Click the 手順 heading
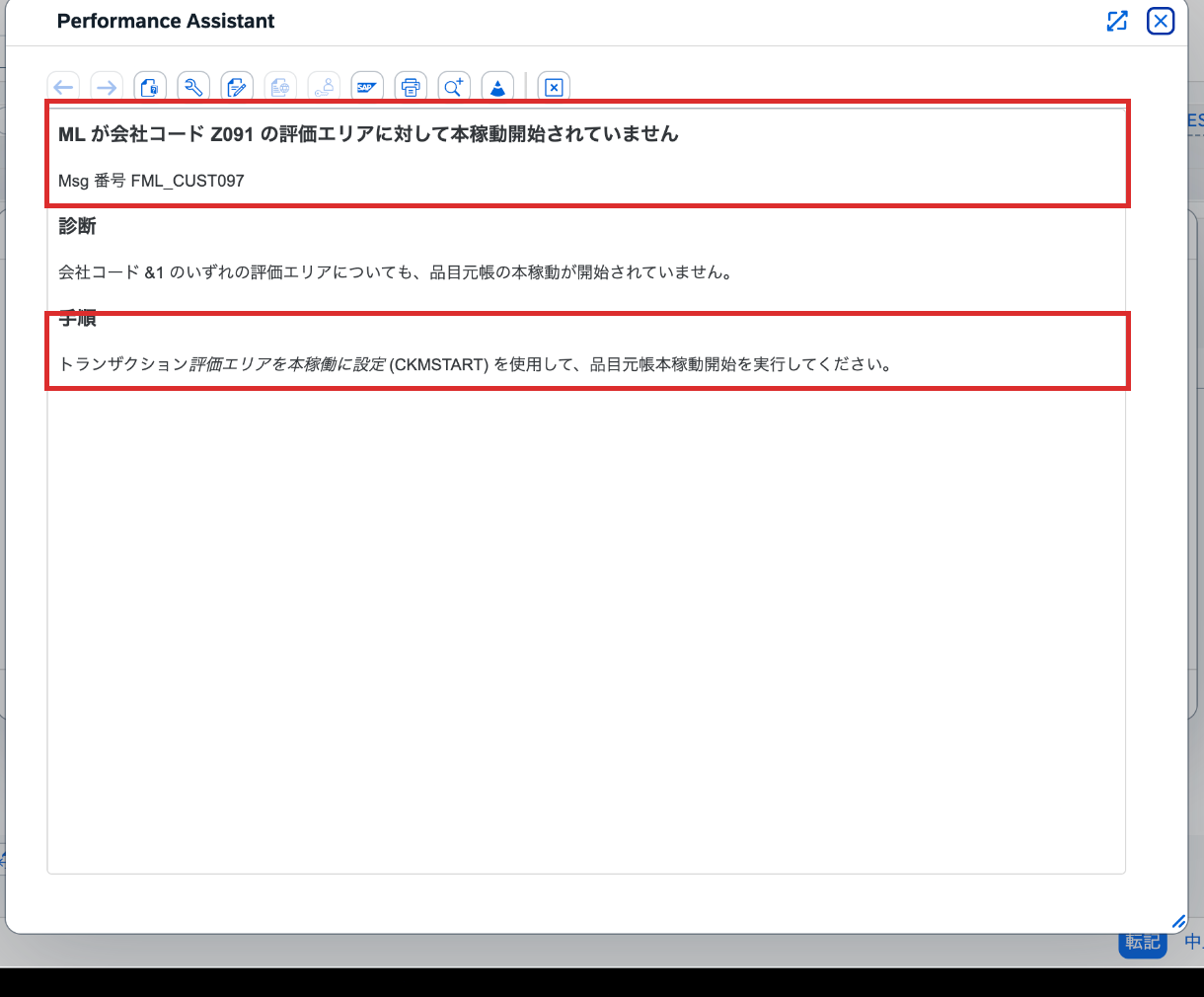Image resolution: width=1204 pixels, height=997 pixels. pos(77,318)
